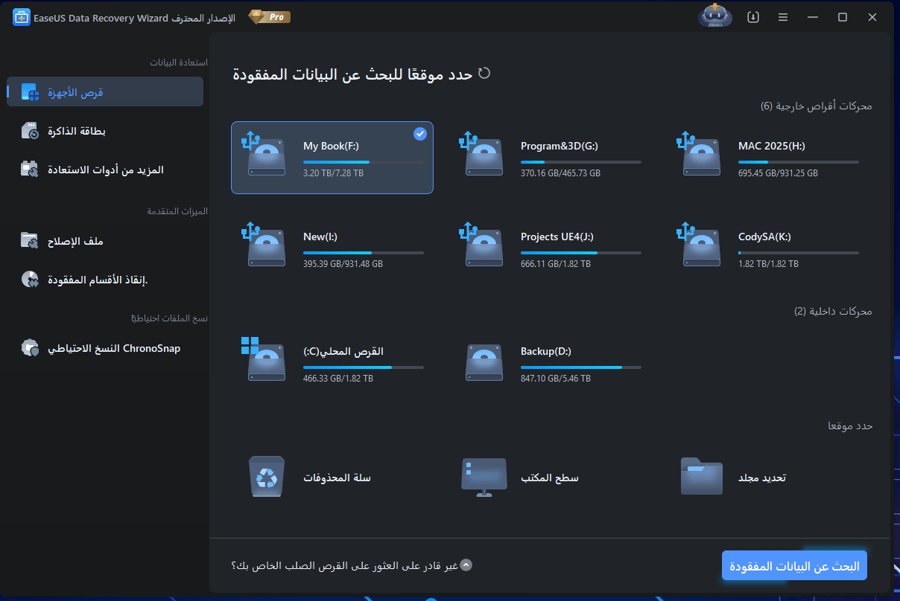Click البحث عن البيانات المفقودة search button
The height and width of the screenshot is (601, 900).
coord(794,565)
